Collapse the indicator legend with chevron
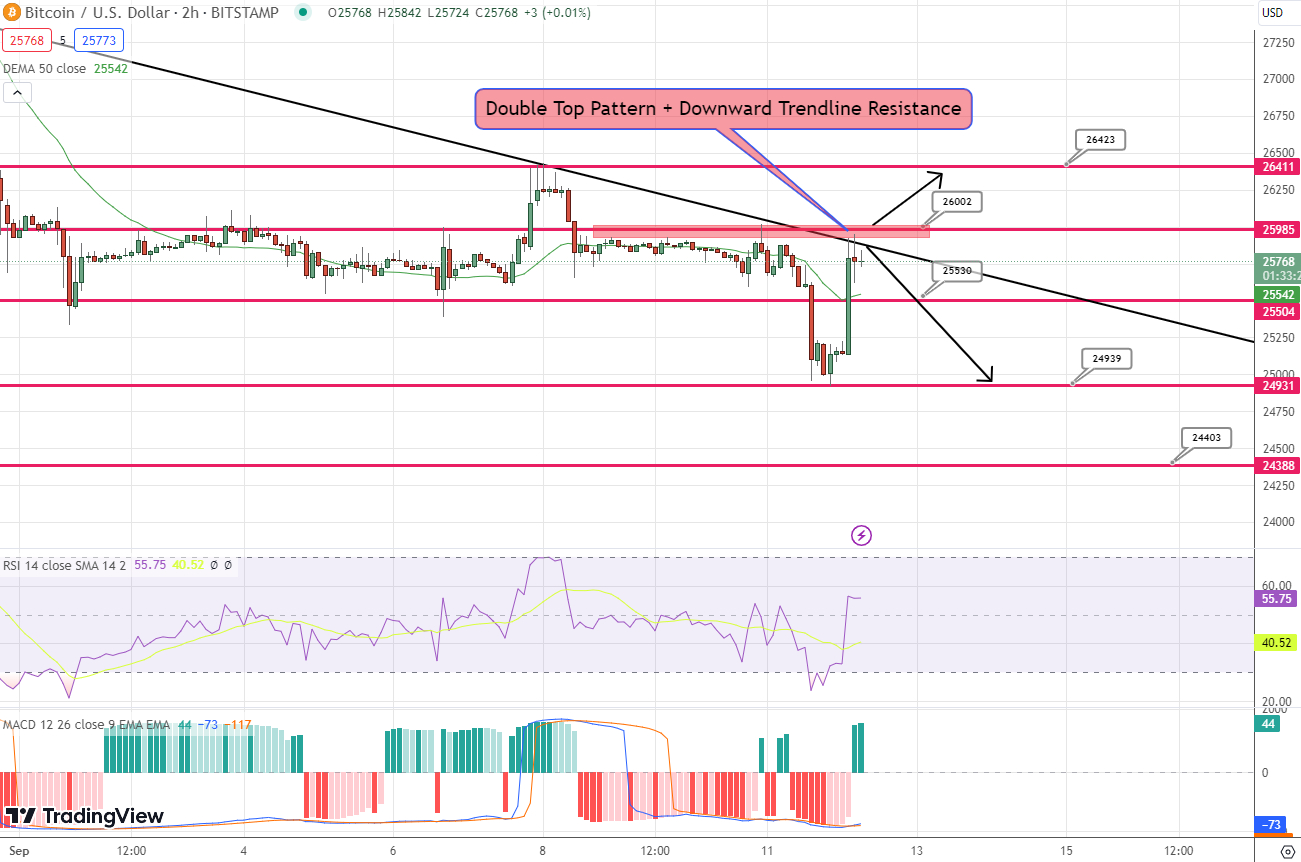The height and width of the screenshot is (862, 1301). click(x=17, y=93)
